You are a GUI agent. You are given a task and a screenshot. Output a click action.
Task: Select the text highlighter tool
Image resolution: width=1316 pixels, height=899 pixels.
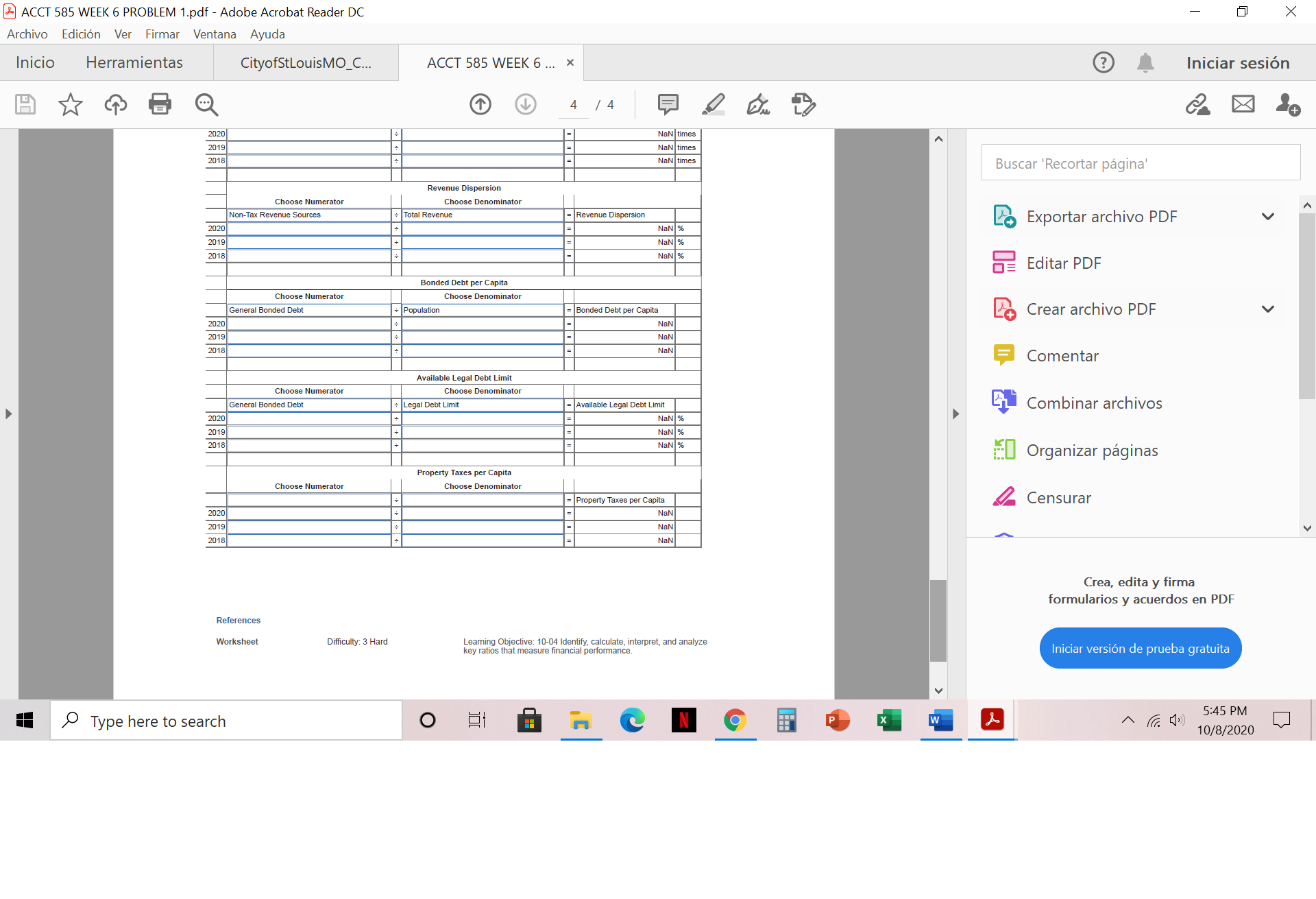coord(714,104)
